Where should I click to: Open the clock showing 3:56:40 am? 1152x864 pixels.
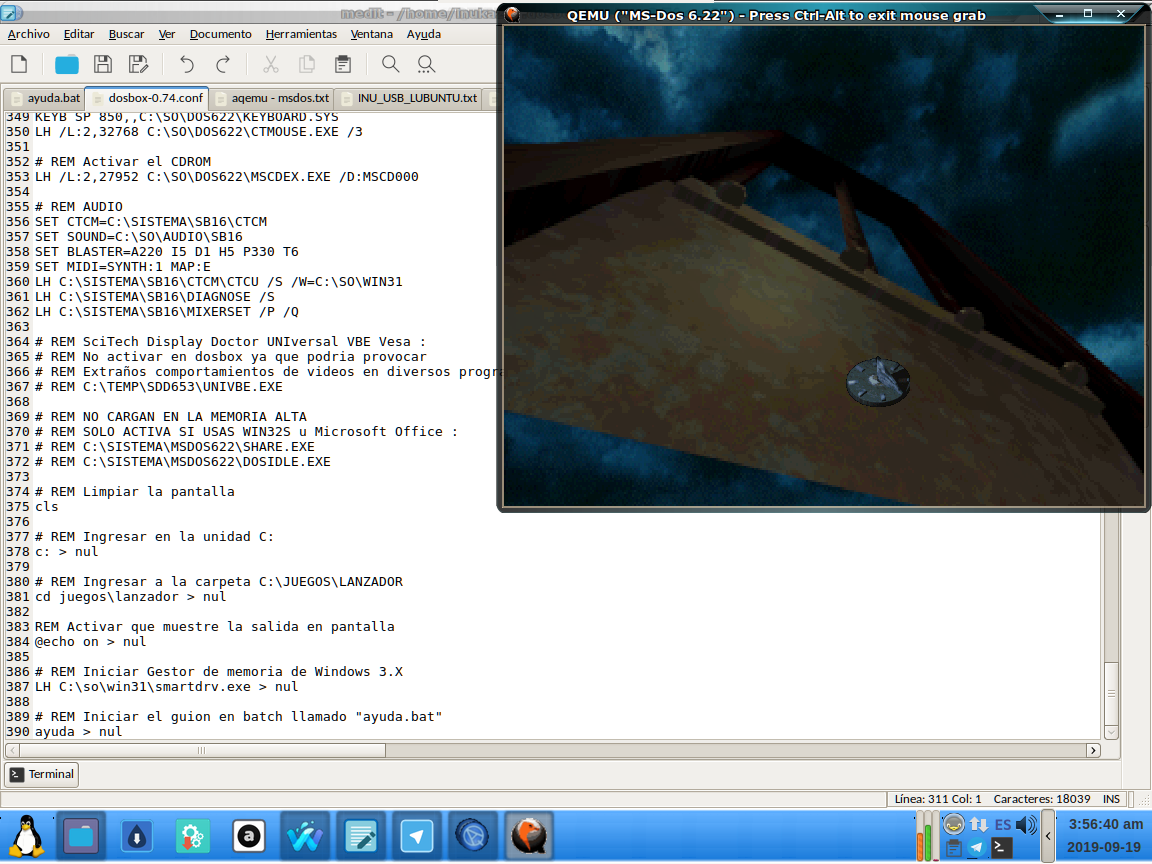click(x=1104, y=824)
